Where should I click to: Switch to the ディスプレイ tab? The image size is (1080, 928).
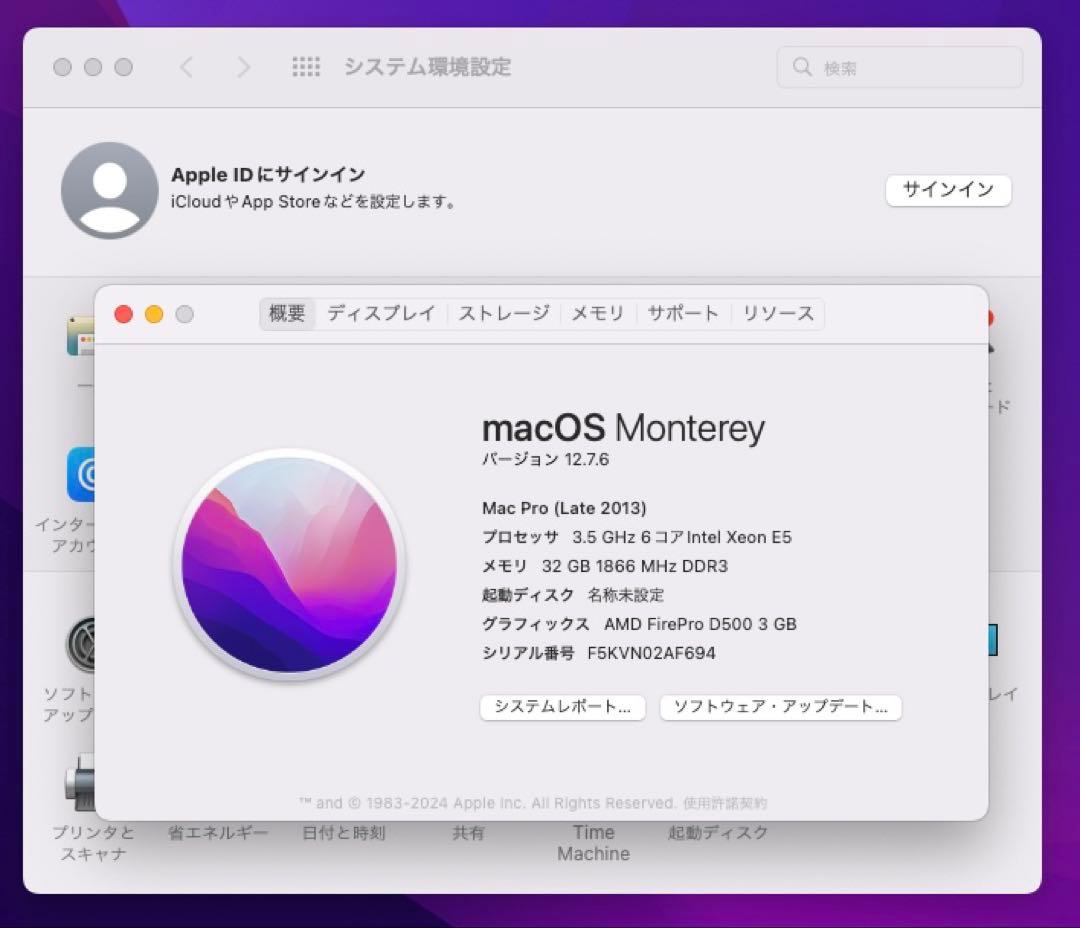point(381,313)
